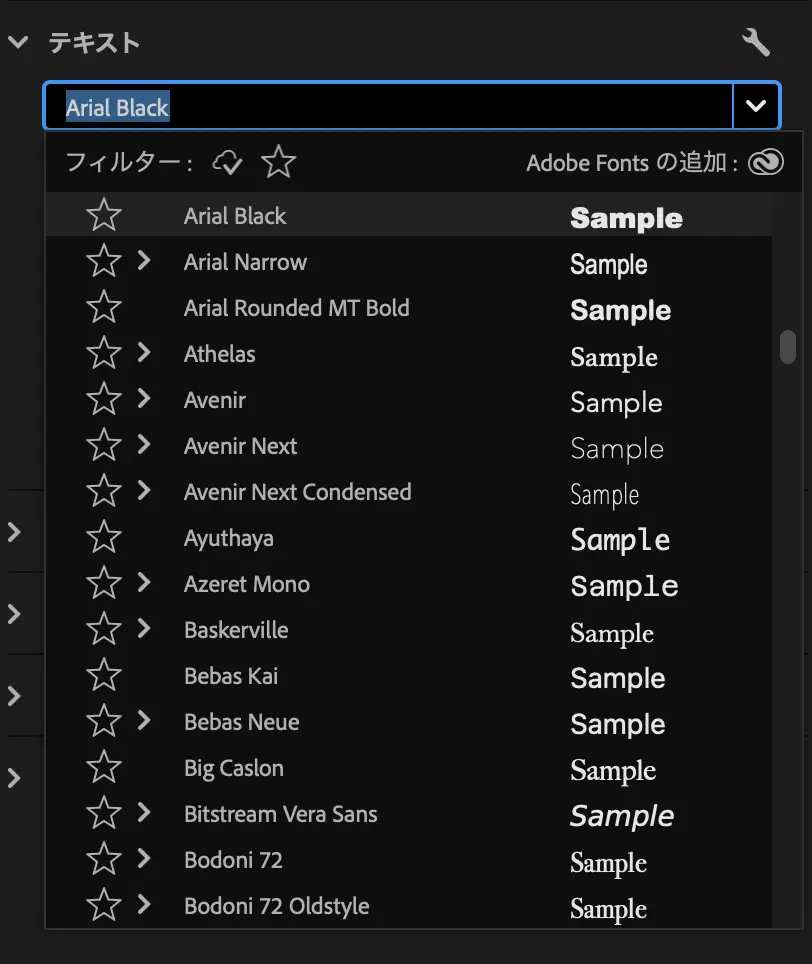
Task: Star the Azeret Mono font
Action: (104, 583)
